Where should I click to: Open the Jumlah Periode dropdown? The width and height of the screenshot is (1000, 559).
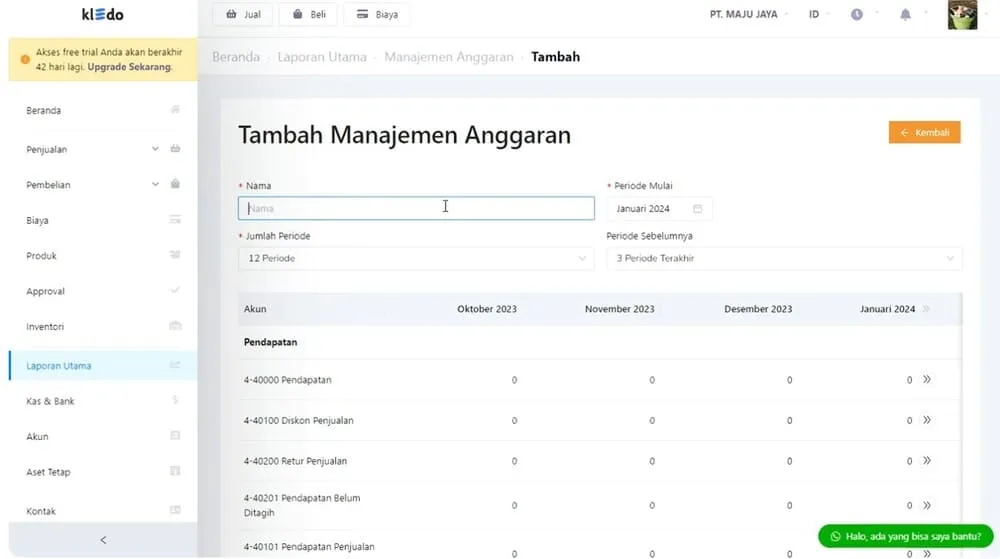(x=416, y=258)
